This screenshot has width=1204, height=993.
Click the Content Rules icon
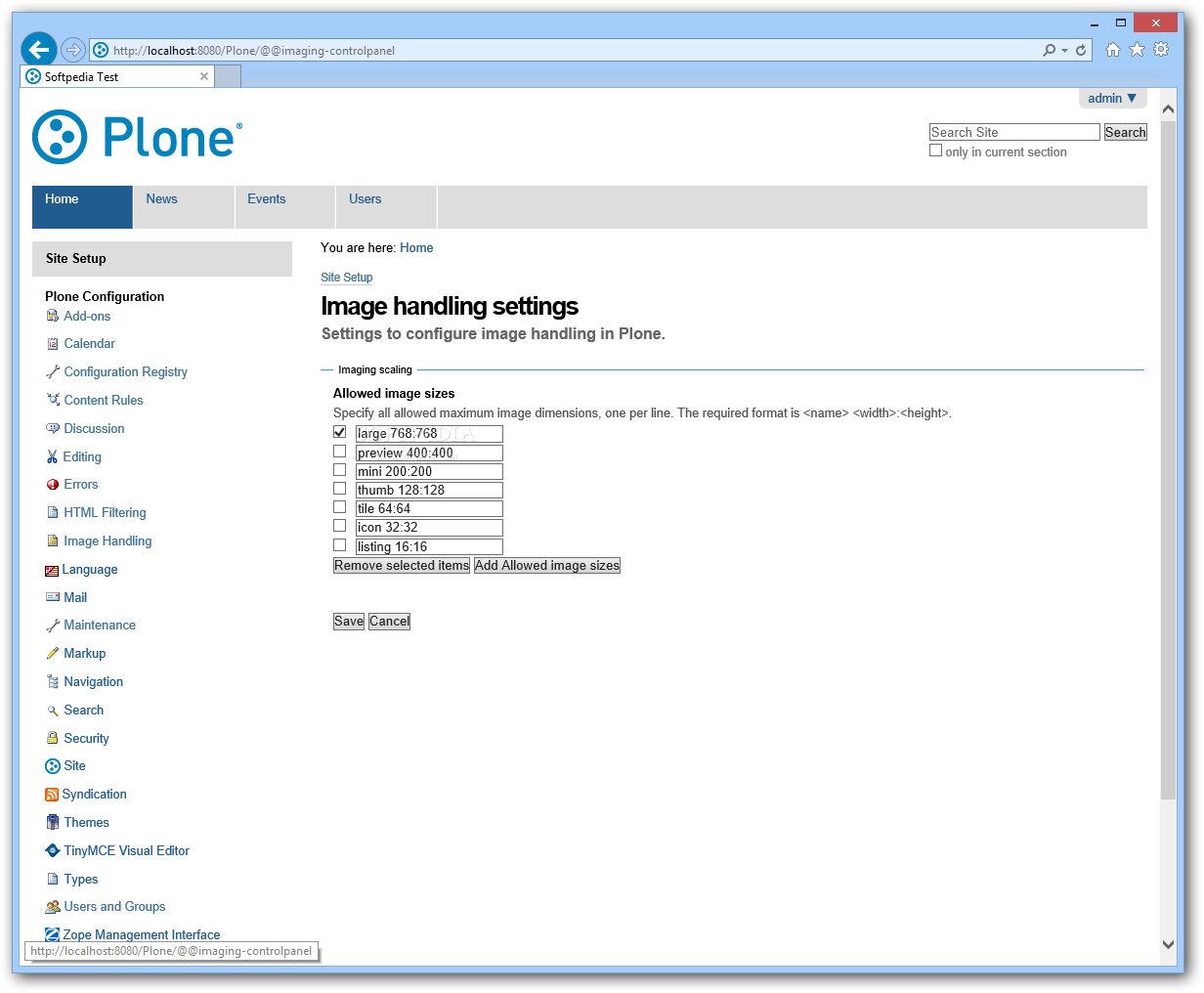point(53,400)
